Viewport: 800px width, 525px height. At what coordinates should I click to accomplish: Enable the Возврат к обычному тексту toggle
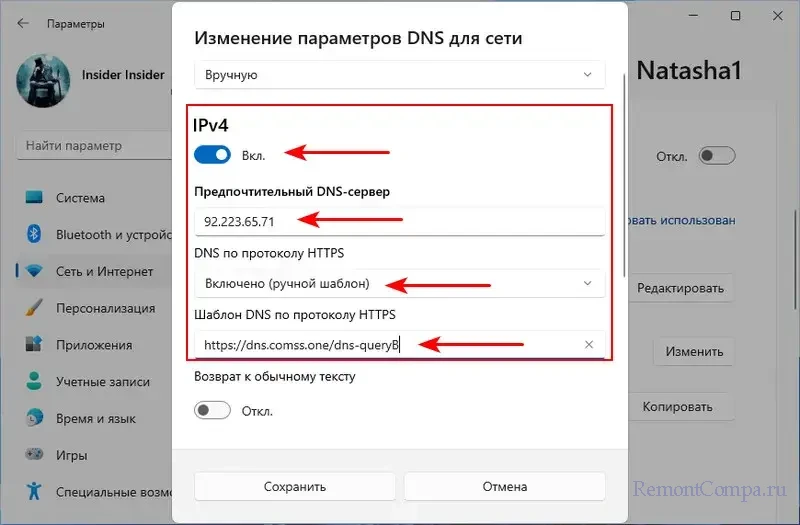(213, 410)
